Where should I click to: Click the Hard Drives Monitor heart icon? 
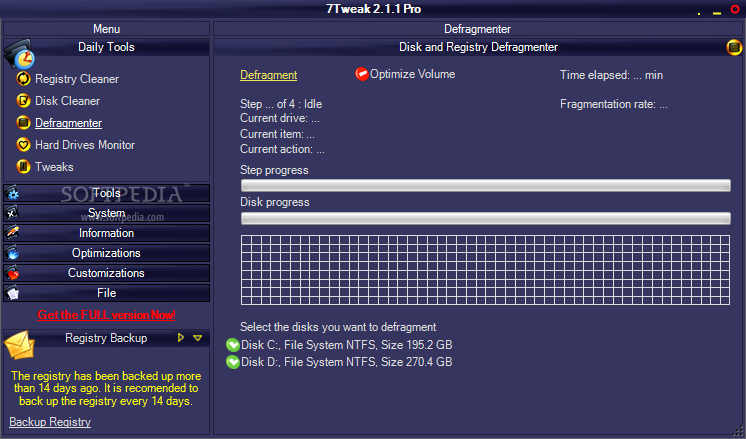[x=23, y=145]
